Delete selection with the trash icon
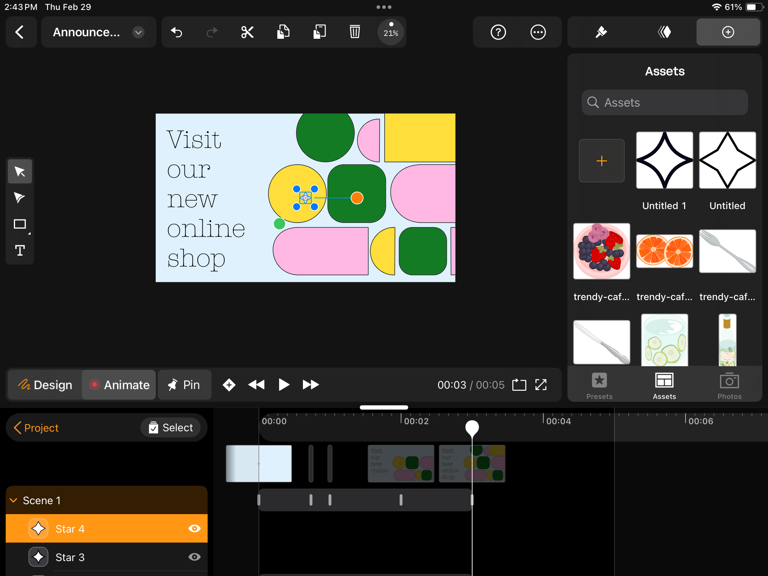768x576 pixels. (355, 32)
